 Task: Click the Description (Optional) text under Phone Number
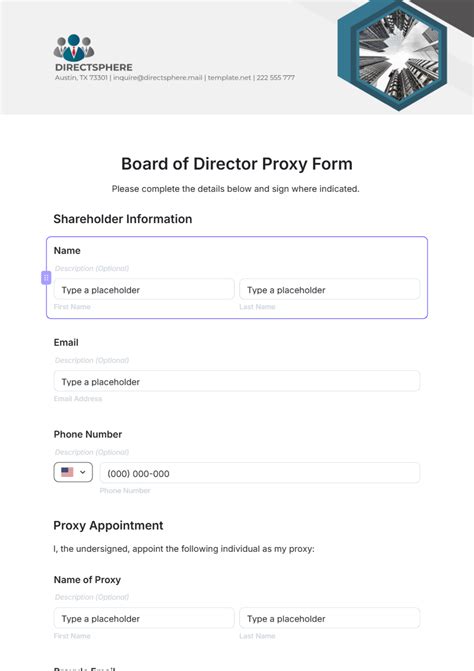(92, 452)
